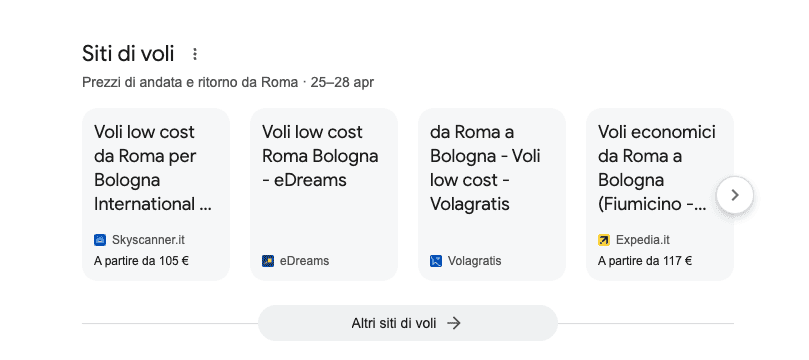Click the arrow icon in Altri siti di voli
The width and height of the screenshot is (809, 360).
[x=454, y=323]
